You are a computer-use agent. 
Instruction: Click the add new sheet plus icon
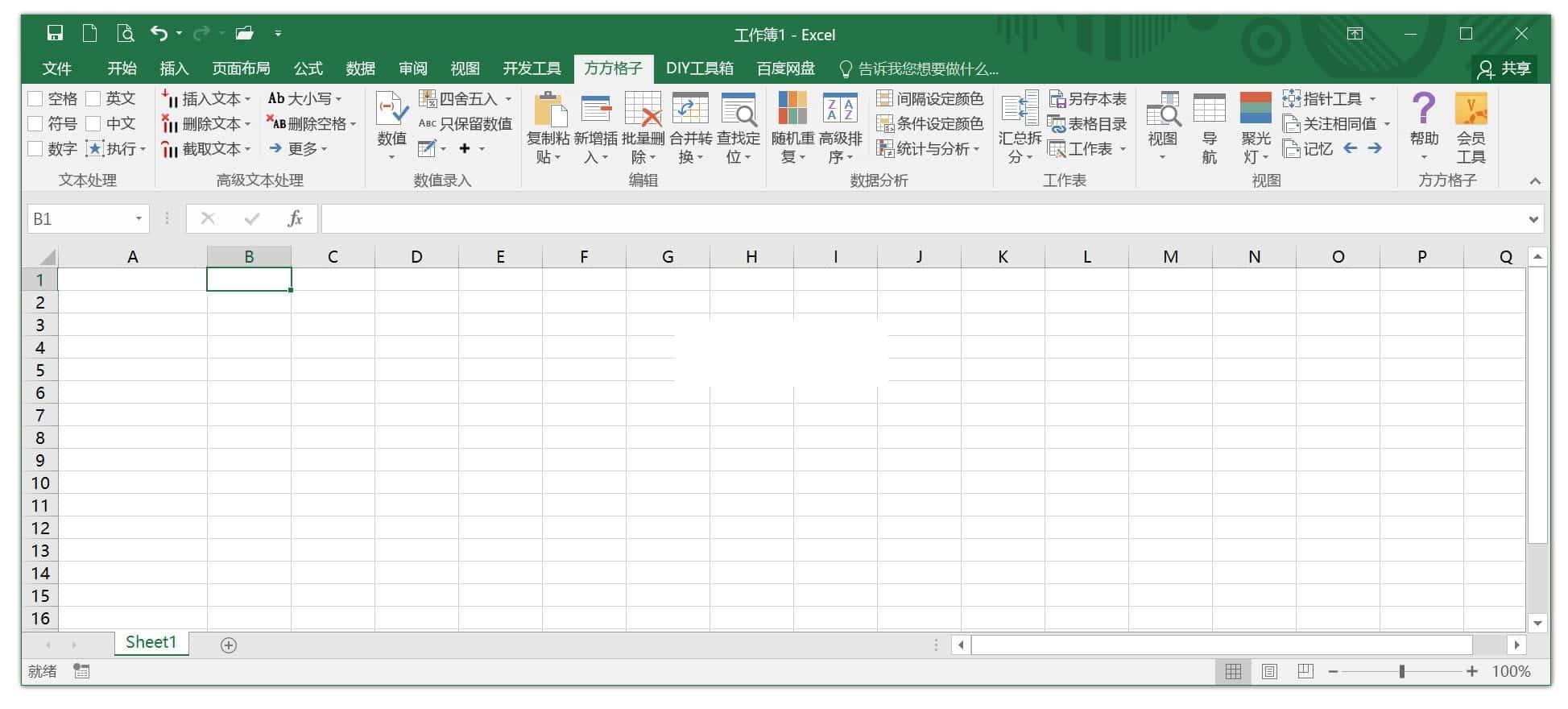coord(229,645)
